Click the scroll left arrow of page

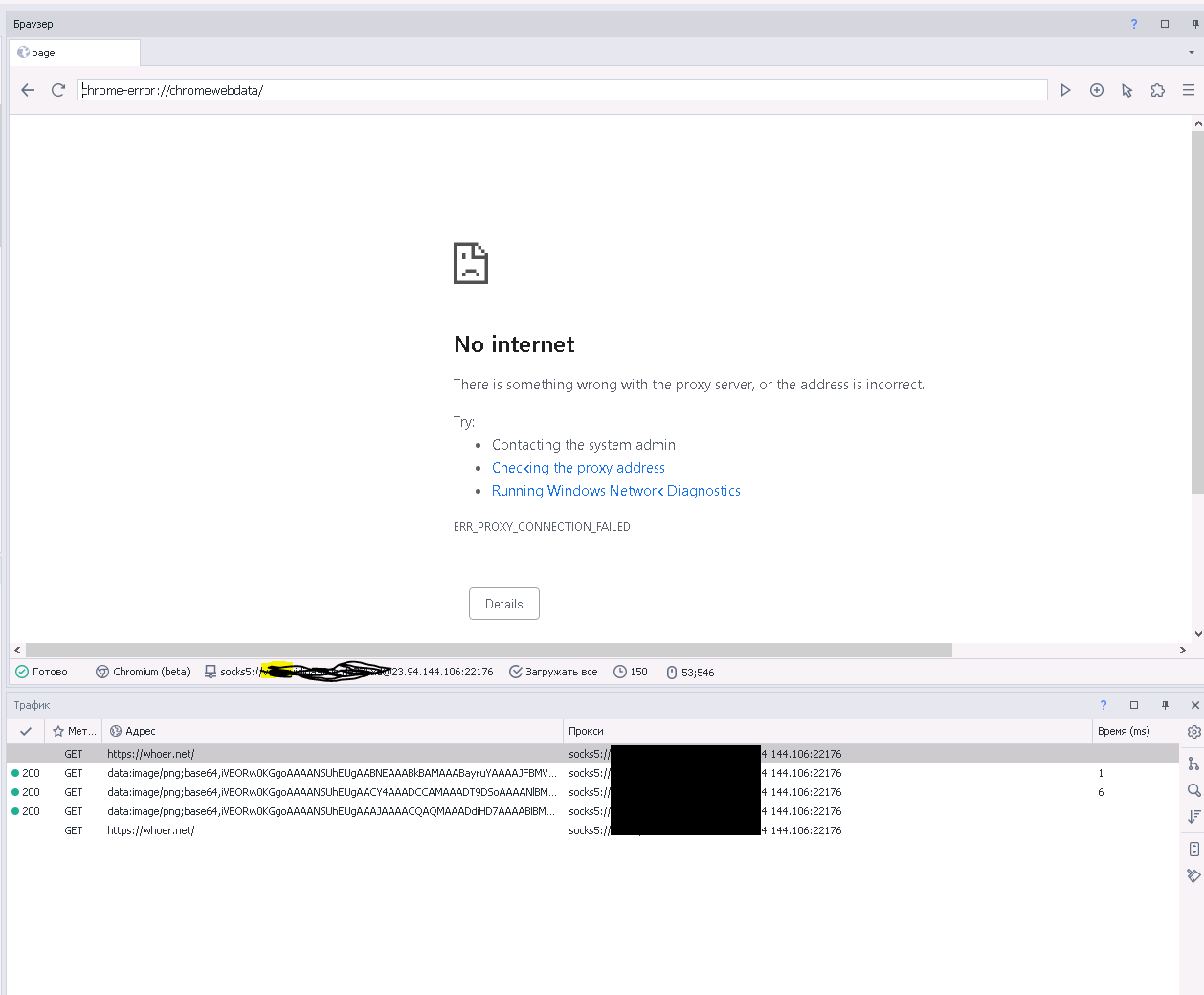tap(17, 650)
